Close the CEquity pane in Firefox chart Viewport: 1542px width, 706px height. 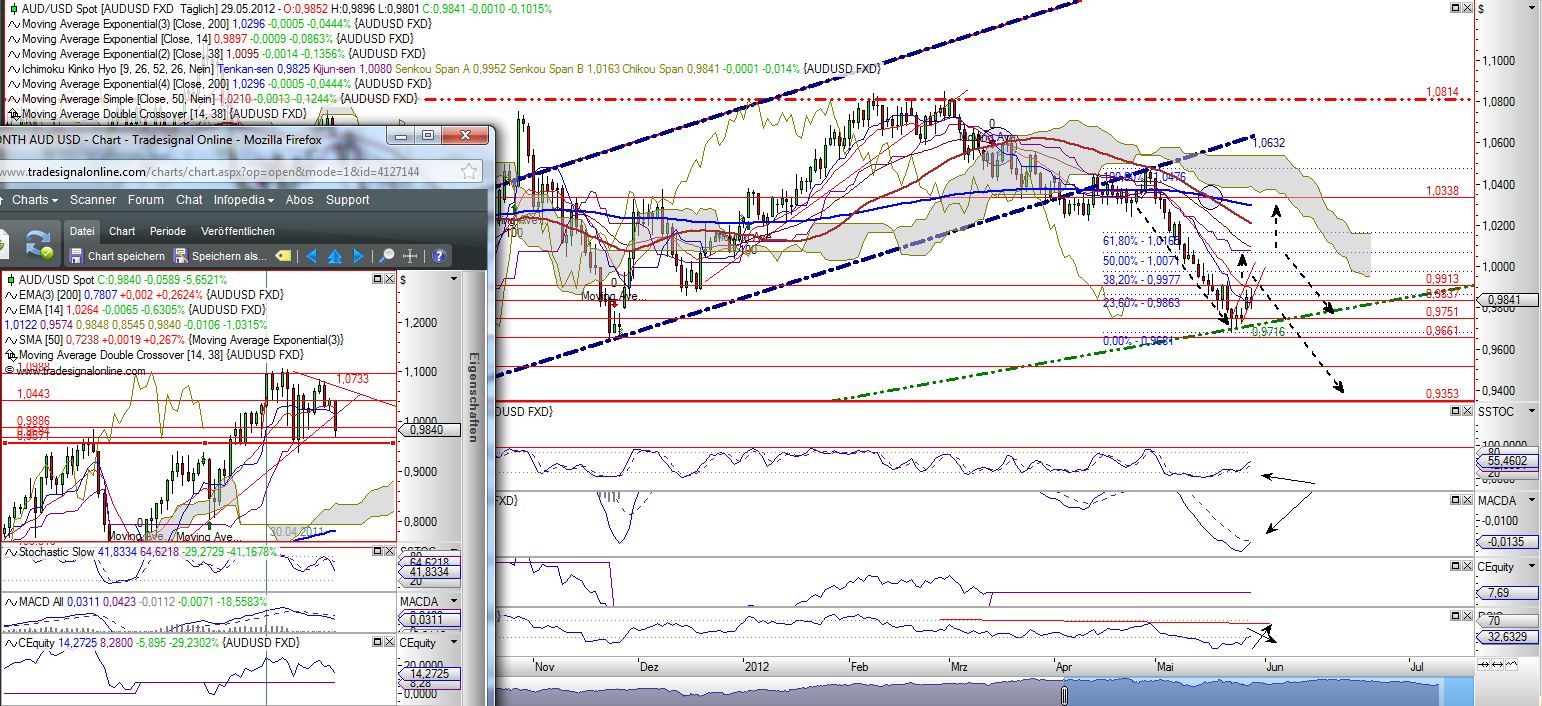coord(389,642)
